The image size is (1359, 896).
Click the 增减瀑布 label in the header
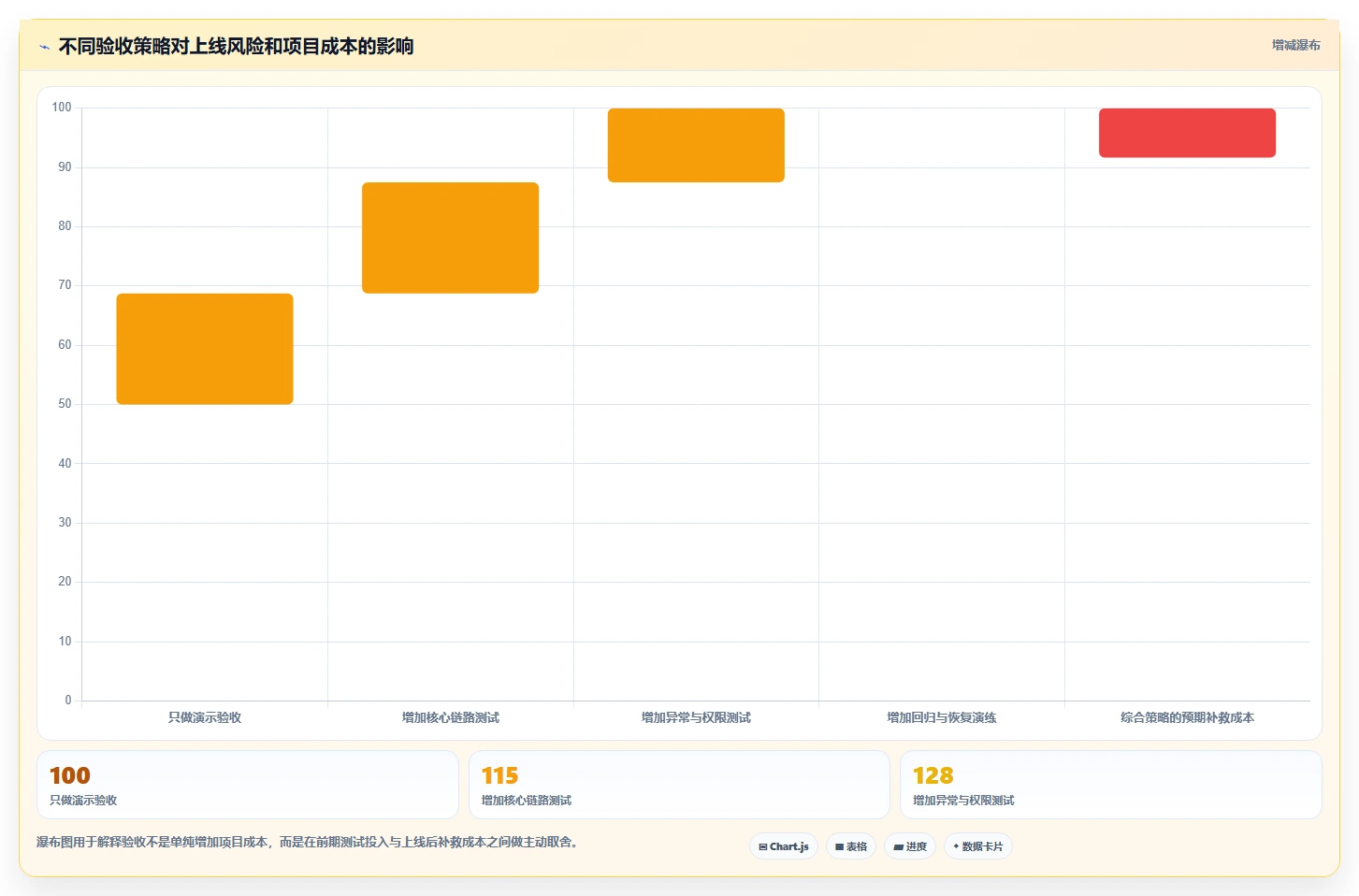[x=1295, y=45]
